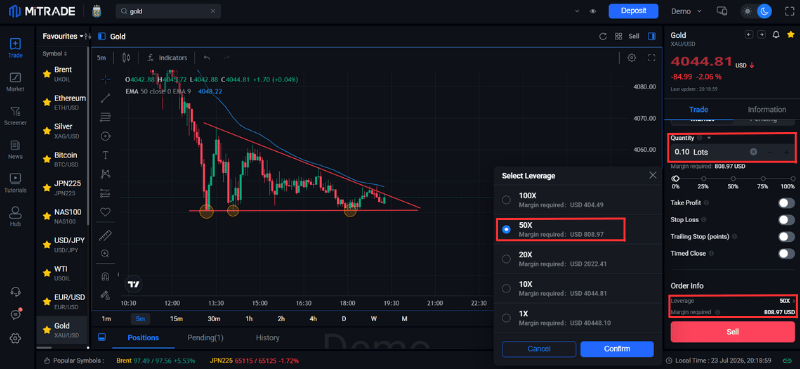Select the text annotation tool
The image size is (800, 369).
(x=106, y=155)
